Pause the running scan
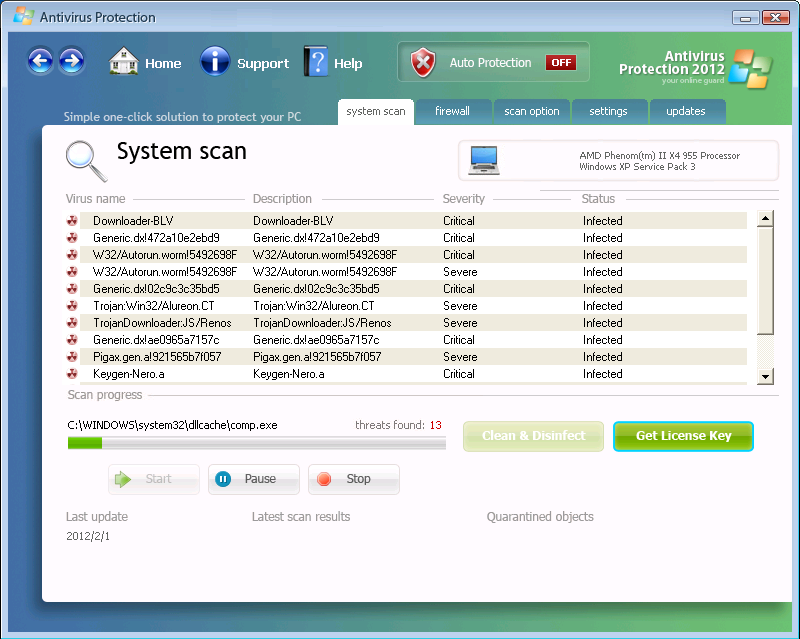This screenshot has height=639, width=800. click(x=254, y=479)
